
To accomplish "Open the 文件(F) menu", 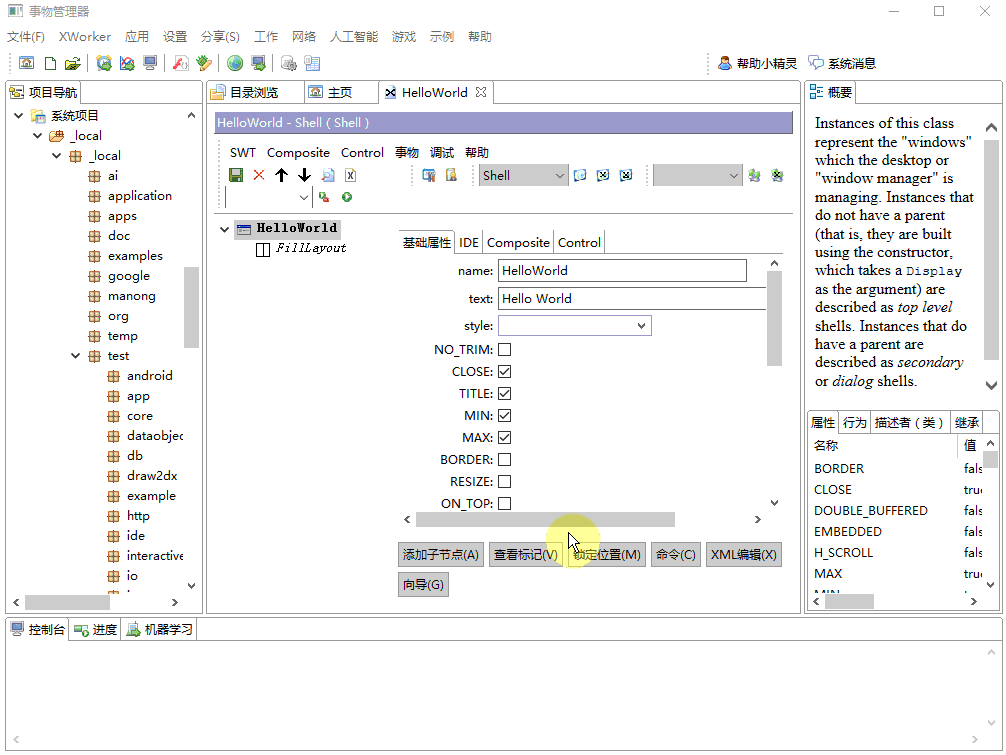I will point(26,37).
